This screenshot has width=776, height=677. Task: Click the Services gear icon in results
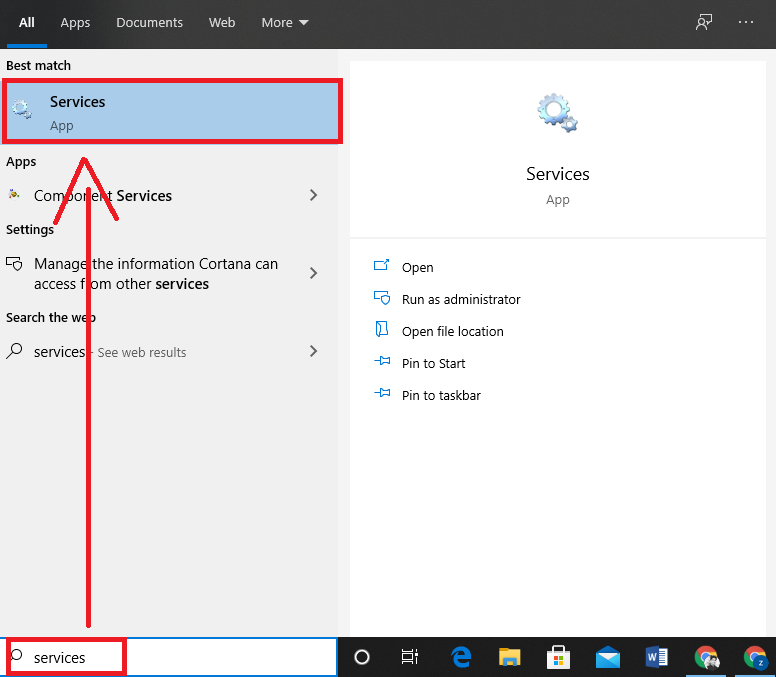22,109
